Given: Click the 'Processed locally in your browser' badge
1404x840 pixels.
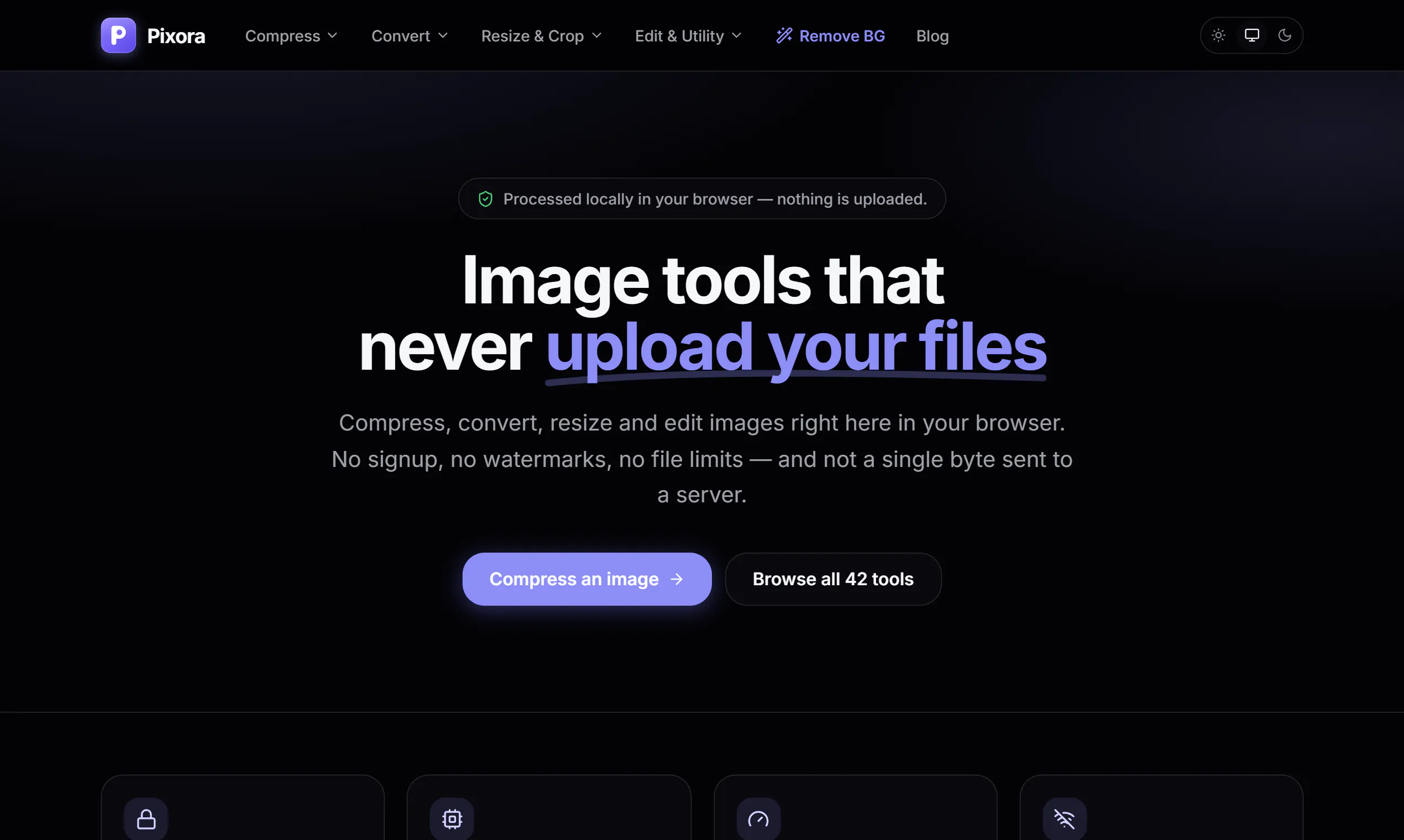Looking at the screenshot, I should pos(702,199).
